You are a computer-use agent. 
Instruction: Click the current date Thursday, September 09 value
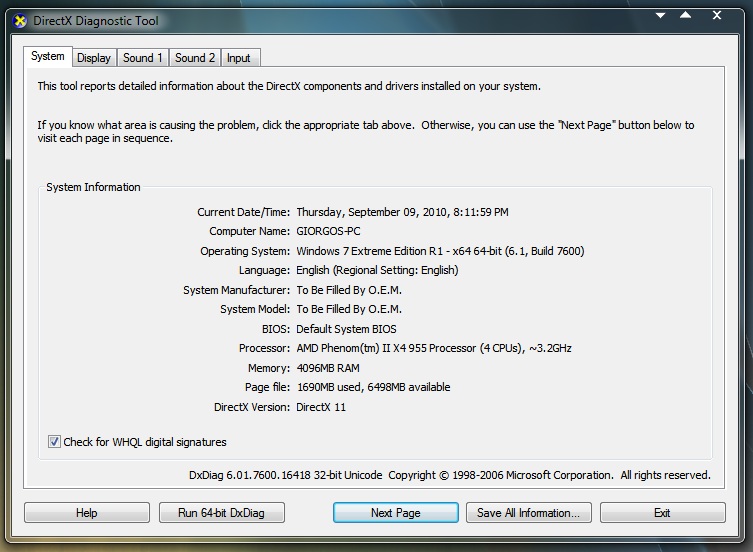tap(402, 212)
